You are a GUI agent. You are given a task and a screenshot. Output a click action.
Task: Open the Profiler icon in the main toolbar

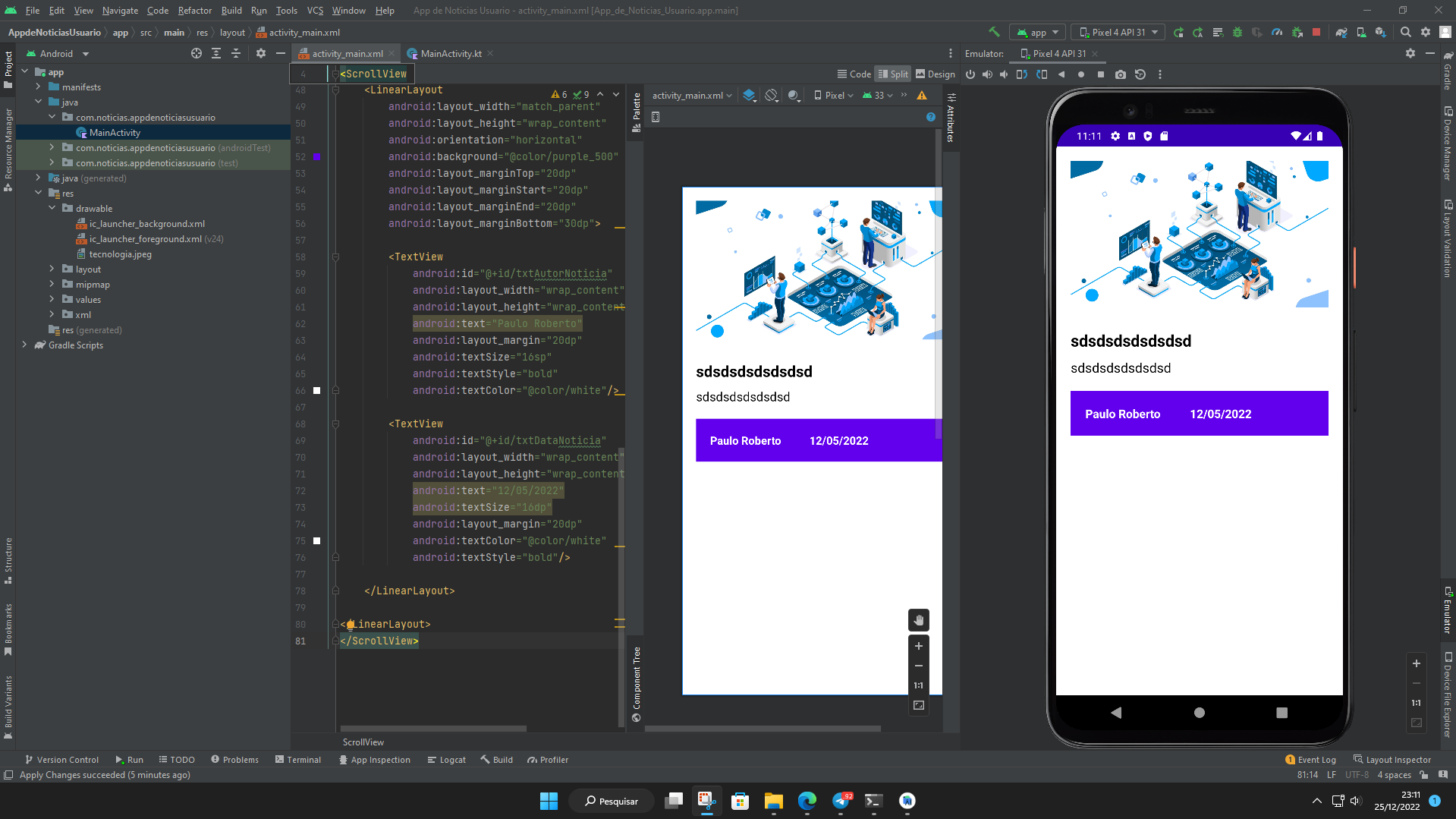point(1277,32)
